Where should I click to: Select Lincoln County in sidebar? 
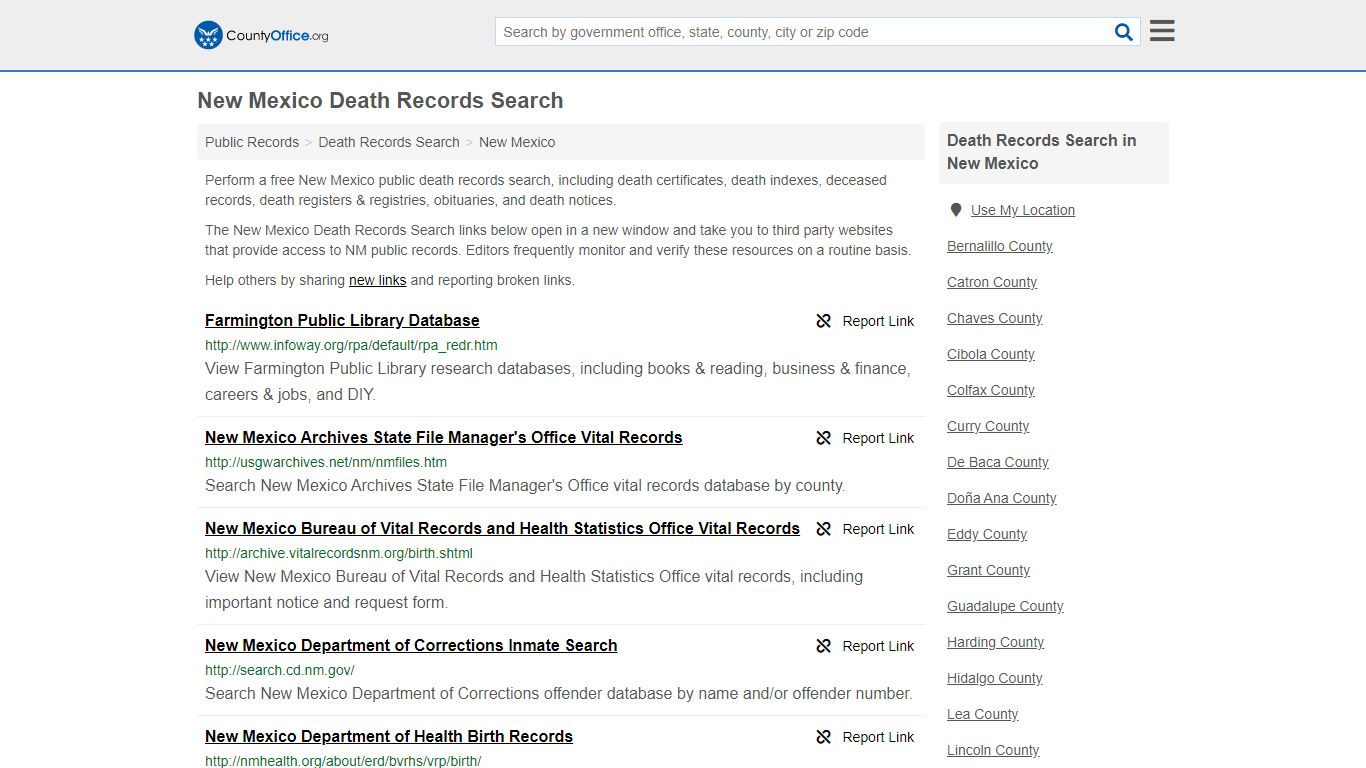tap(993, 750)
